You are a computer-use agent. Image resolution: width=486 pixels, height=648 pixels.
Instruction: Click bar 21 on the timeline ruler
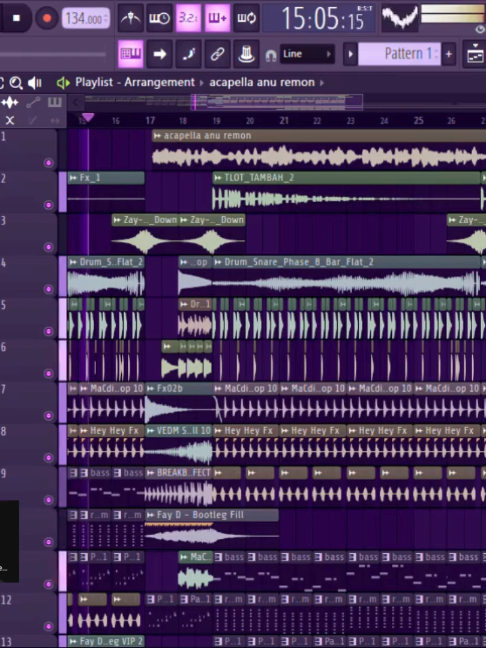[284, 120]
